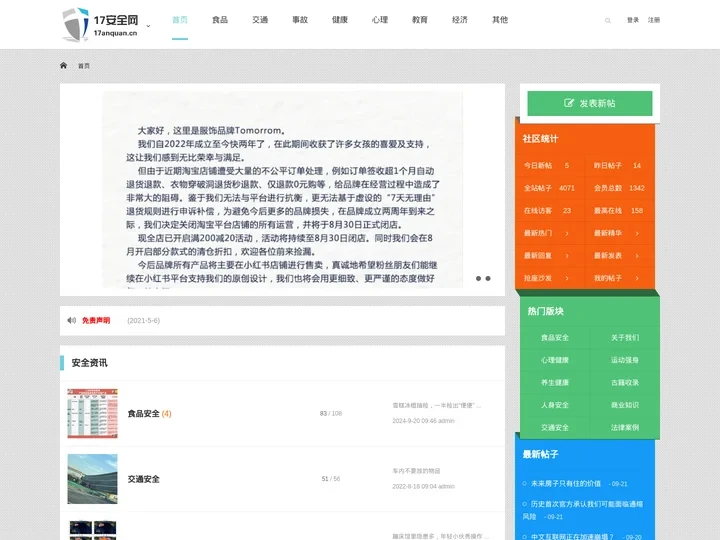Click the 注册 register link
Image resolution: width=720 pixels, height=540 pixels.
654,20
